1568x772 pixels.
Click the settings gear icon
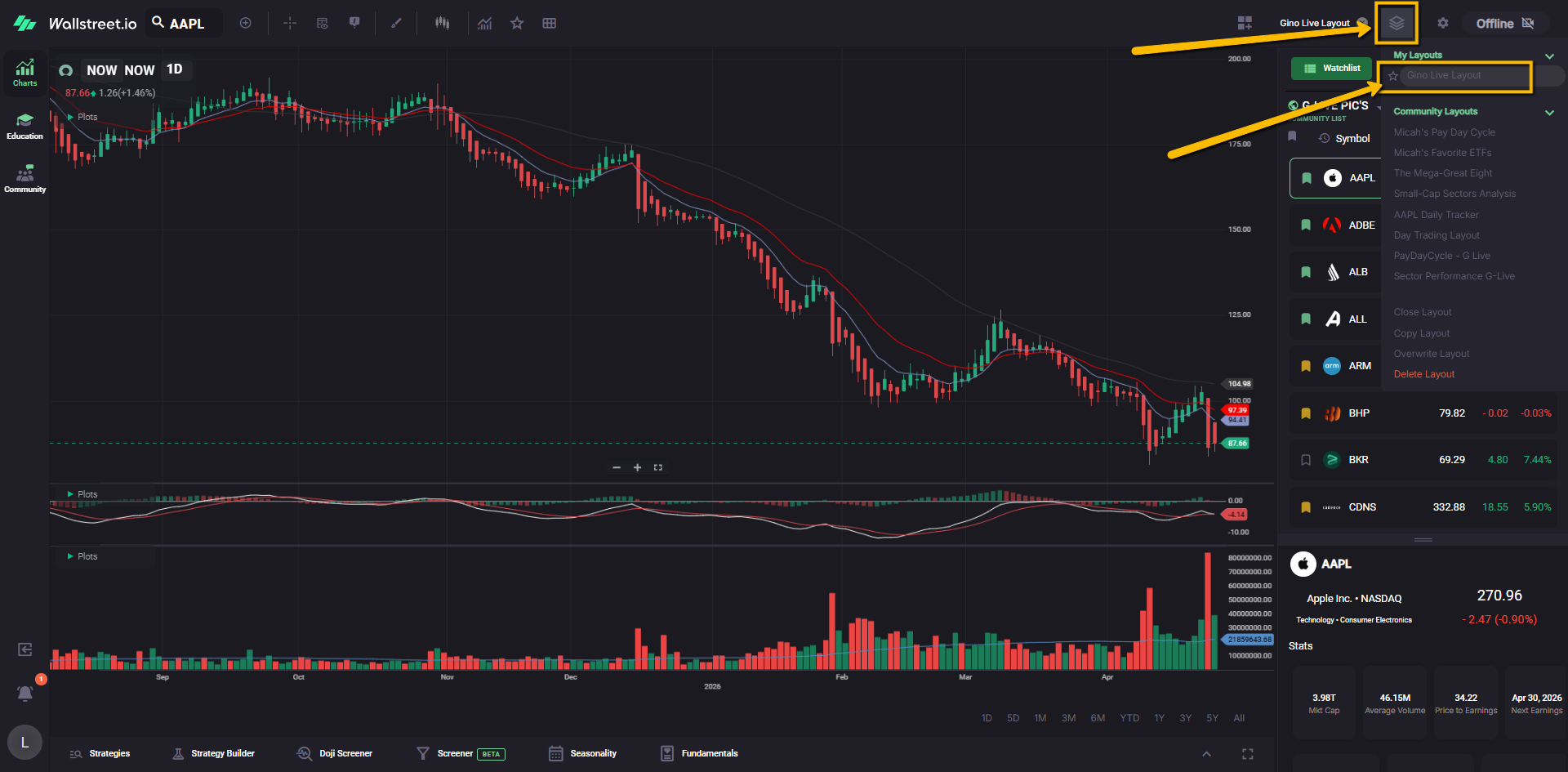pos(1443,23)
